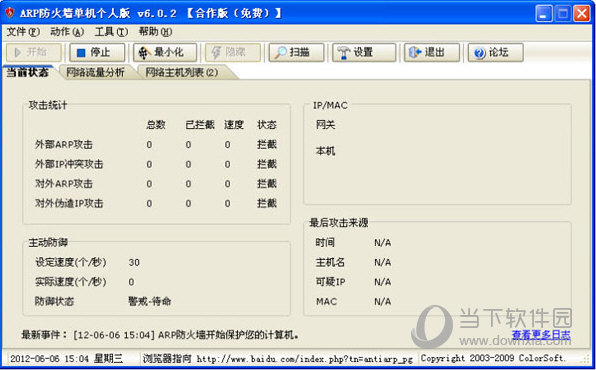Click the 本机 label in IP/MAC
The width and height of the screenshot is (596, 370).
point(325,151)
